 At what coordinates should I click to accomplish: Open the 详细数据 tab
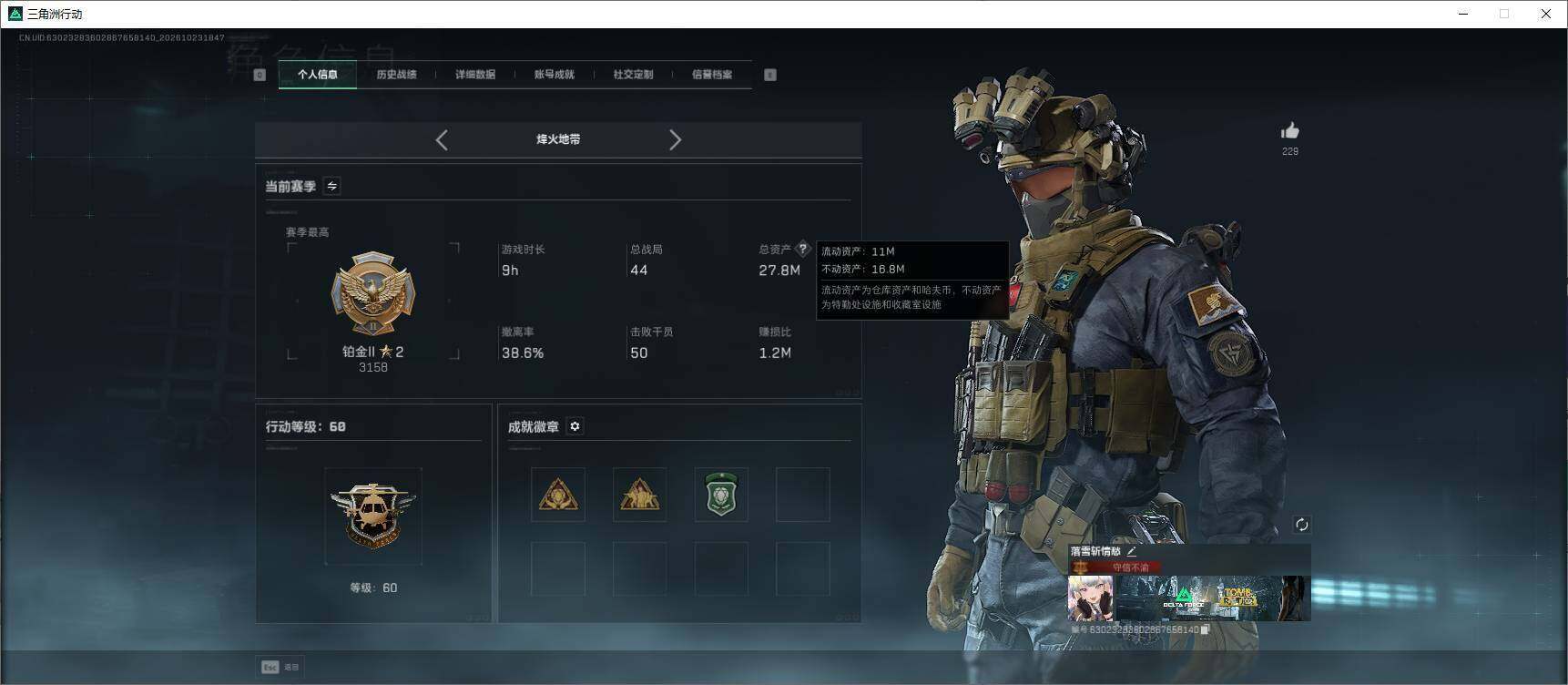point(475,75)
